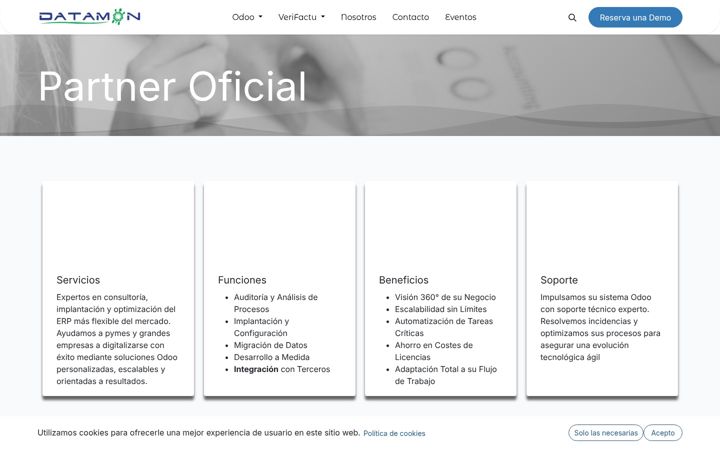Click 'Automatización de Tareas Críticas' item
This screenshot has height=450, width=720.
tap(444, 327)
